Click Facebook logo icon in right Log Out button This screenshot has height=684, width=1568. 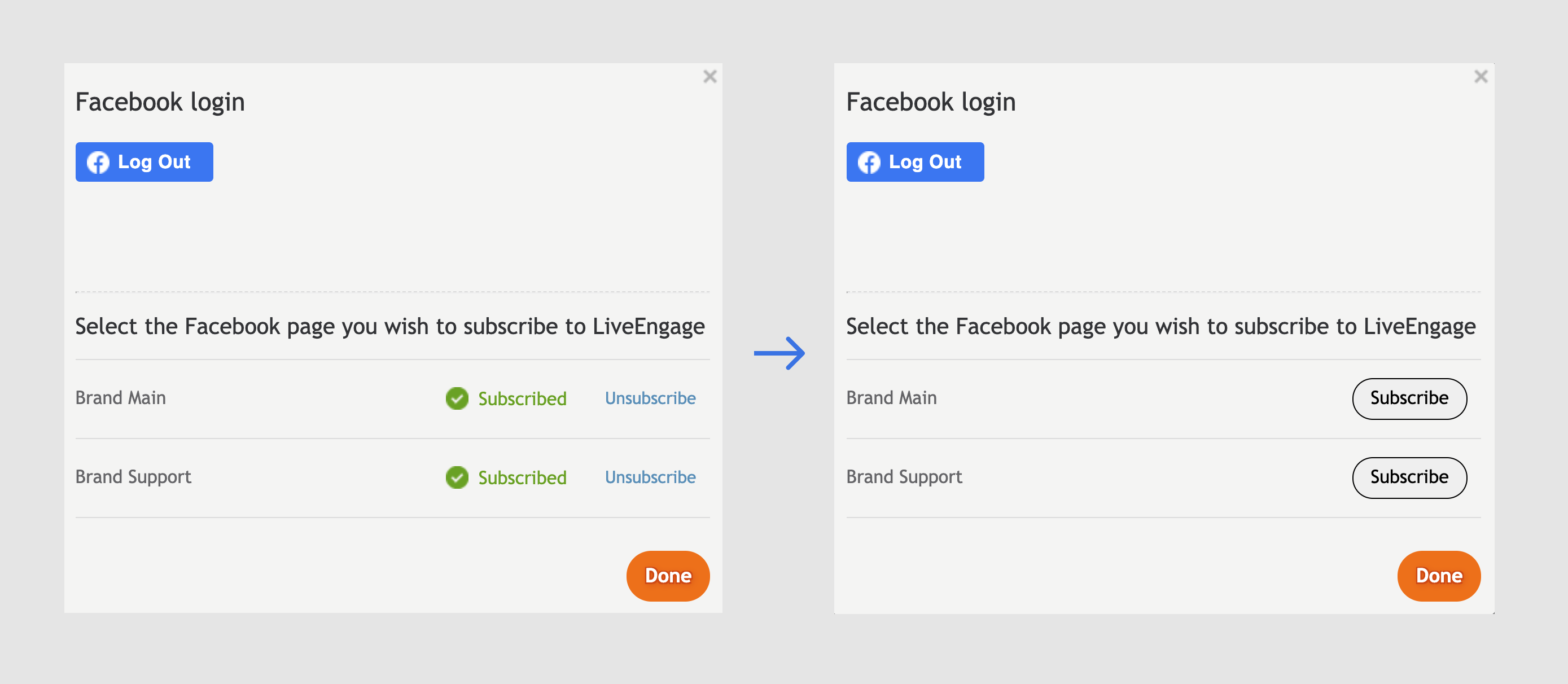click(x=869, y=163)
